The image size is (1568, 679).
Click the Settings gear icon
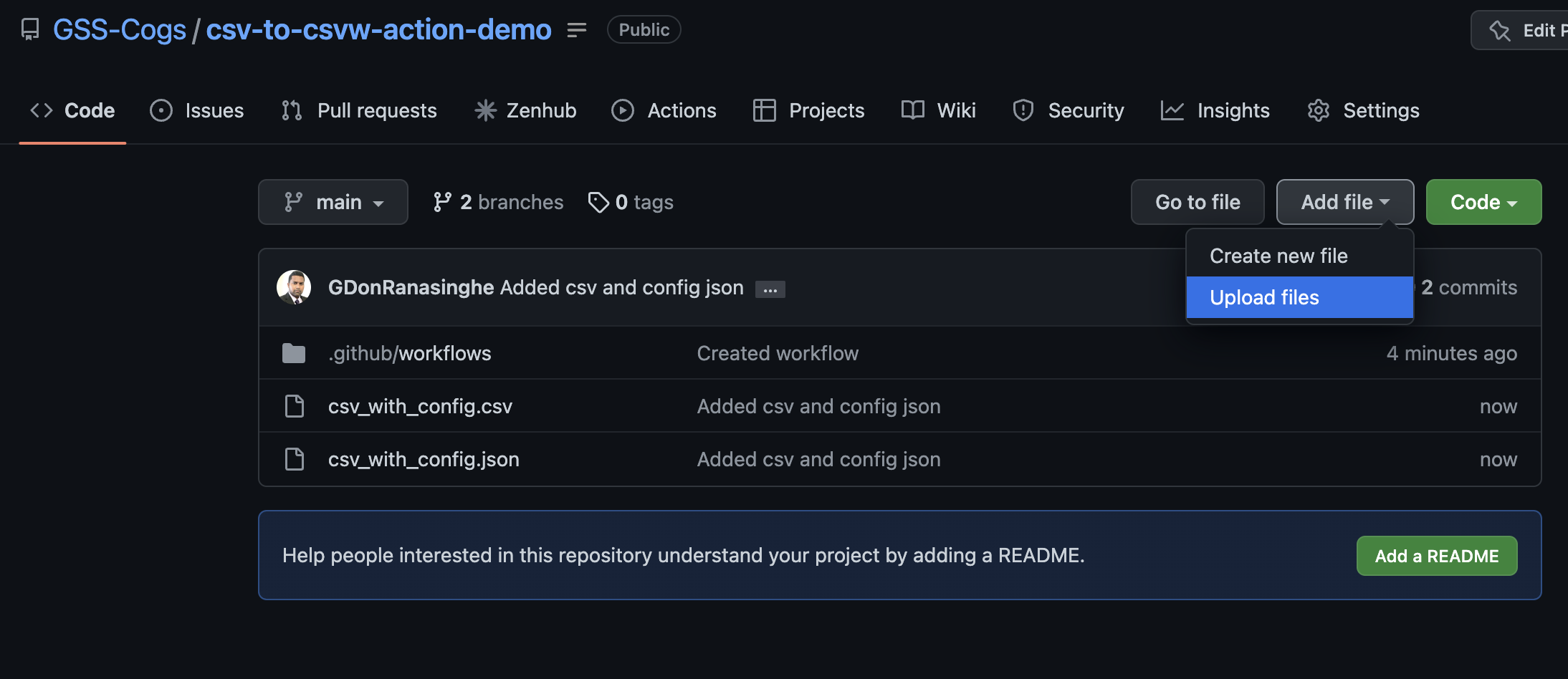point(1319,110)
